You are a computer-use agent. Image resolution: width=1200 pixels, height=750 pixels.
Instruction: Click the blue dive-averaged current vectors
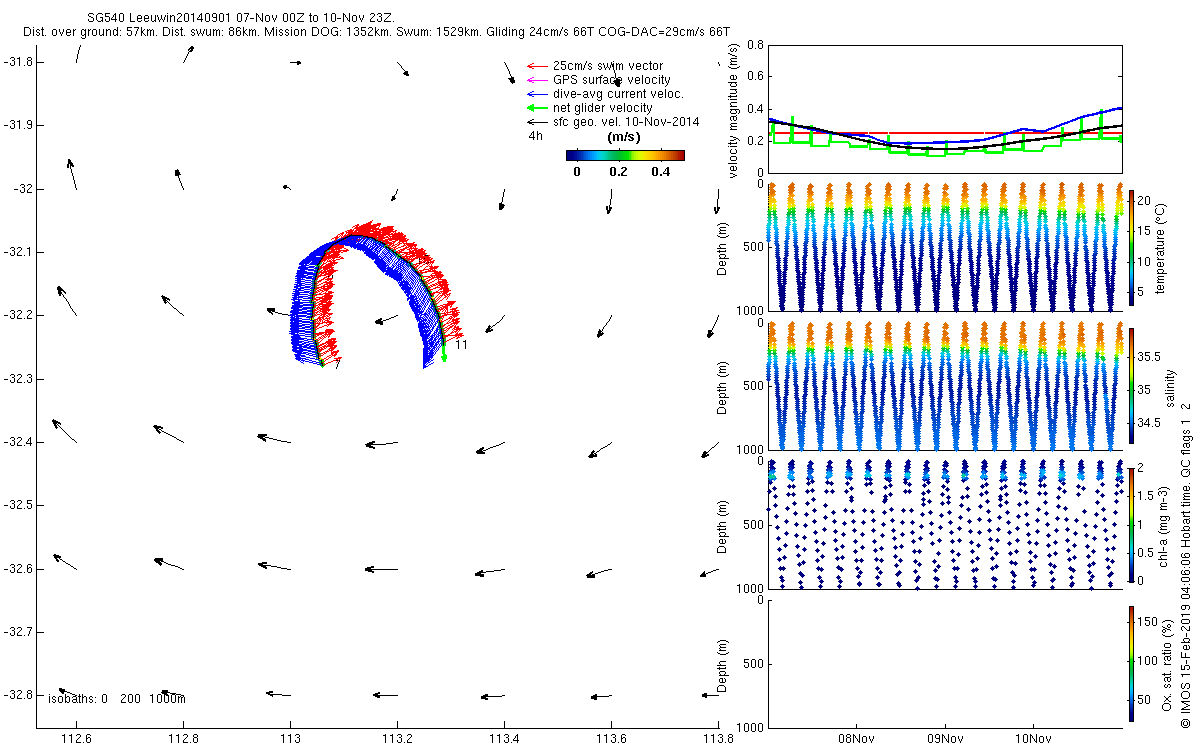click(304, 310)
